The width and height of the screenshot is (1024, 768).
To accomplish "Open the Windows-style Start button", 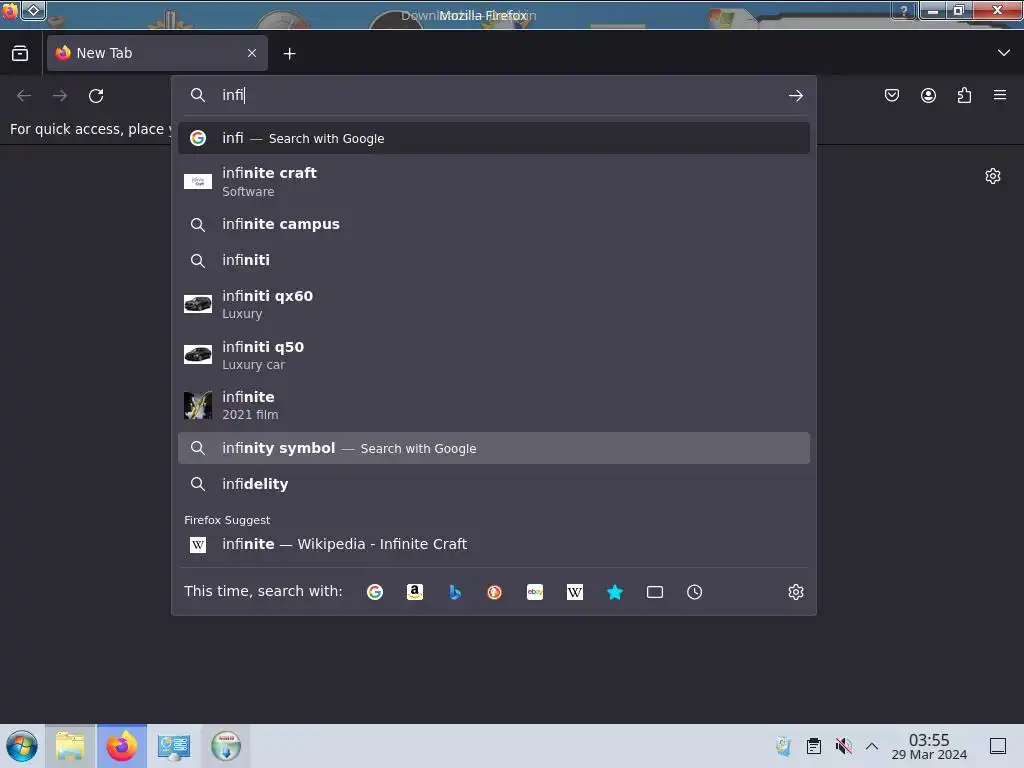I will [x=22, y=746].
